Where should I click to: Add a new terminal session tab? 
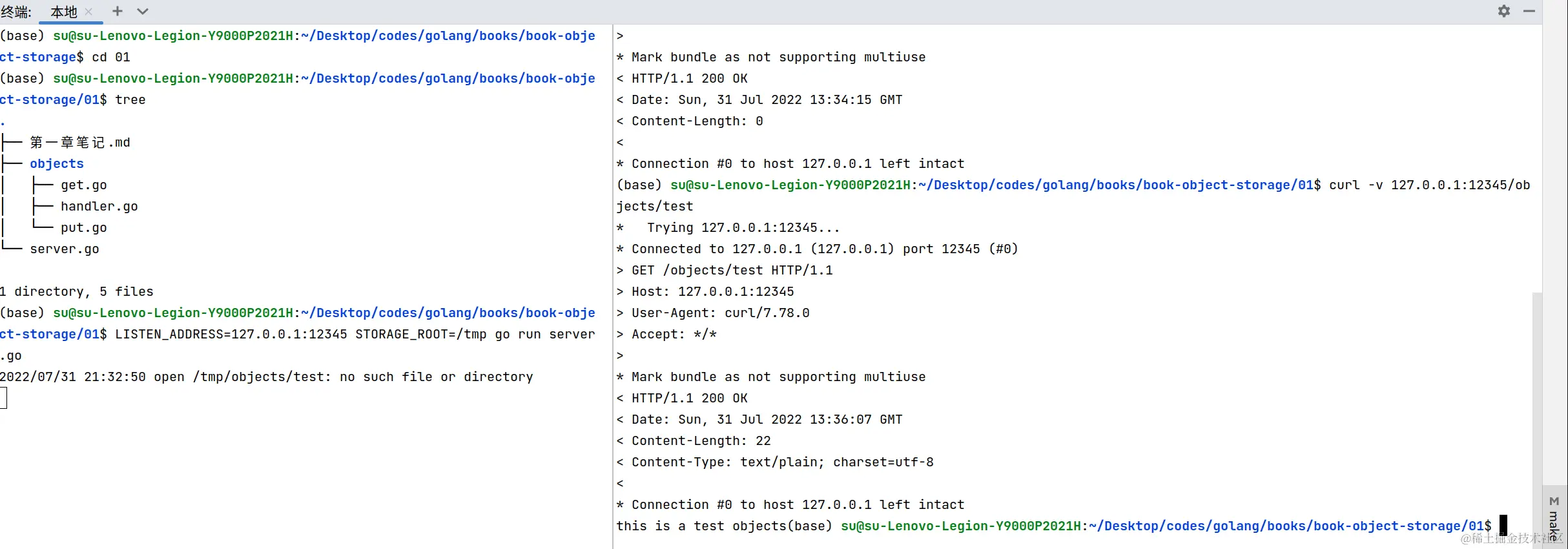[x=117, y=11]
